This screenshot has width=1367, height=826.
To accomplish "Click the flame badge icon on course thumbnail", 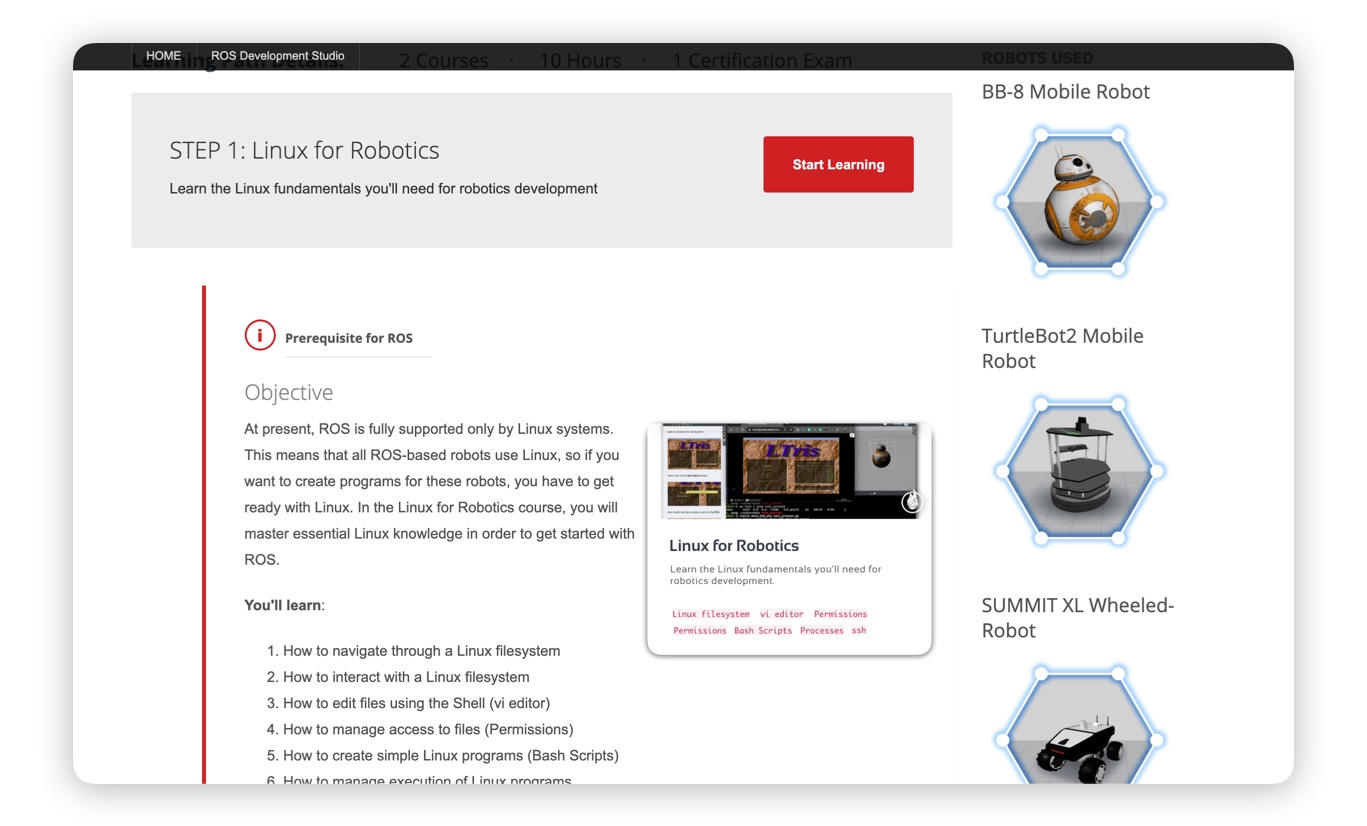I will coord(911,501).
